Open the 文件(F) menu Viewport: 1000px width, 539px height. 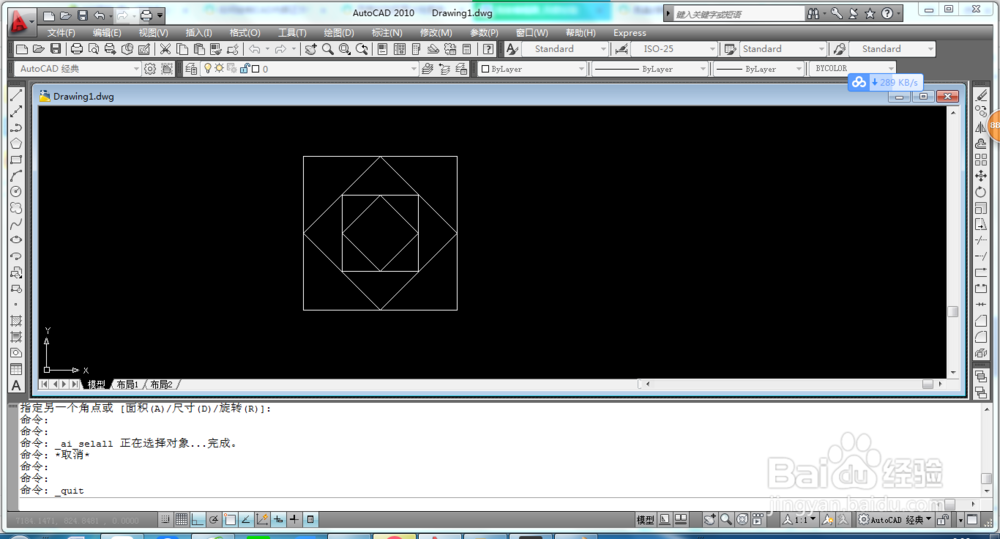(x=61, y=33)
